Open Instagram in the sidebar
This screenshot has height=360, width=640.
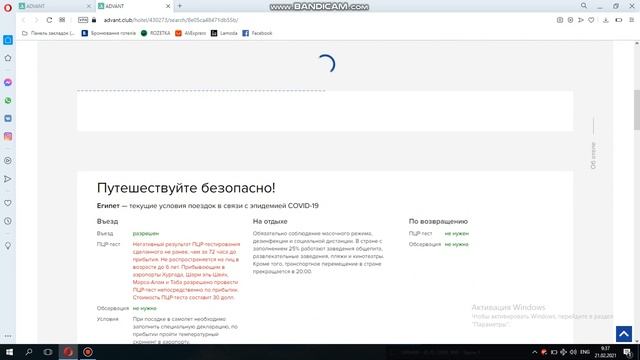pos(8,136)
